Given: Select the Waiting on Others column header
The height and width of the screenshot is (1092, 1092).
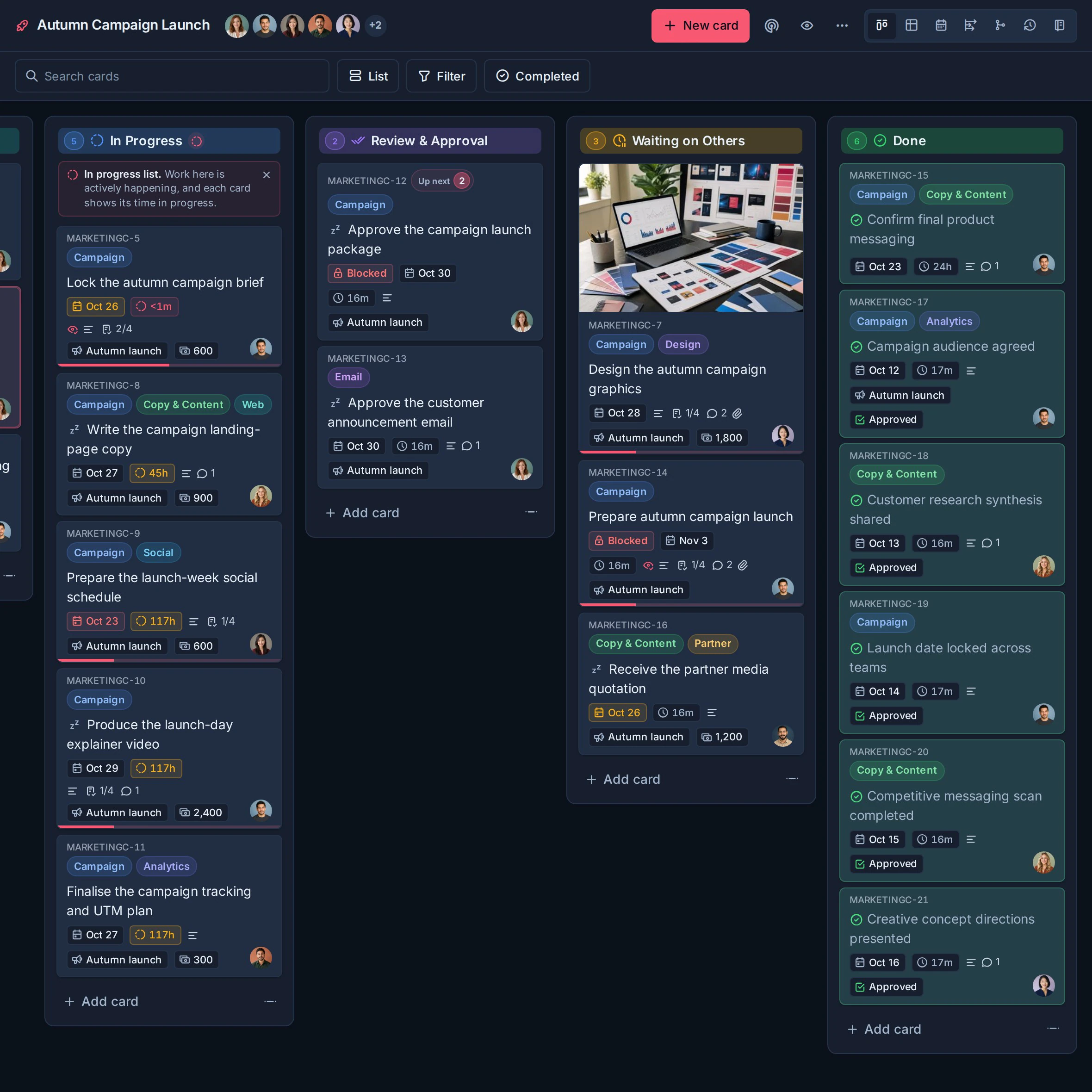Looking at the screenshot, I should coord(691,141).
